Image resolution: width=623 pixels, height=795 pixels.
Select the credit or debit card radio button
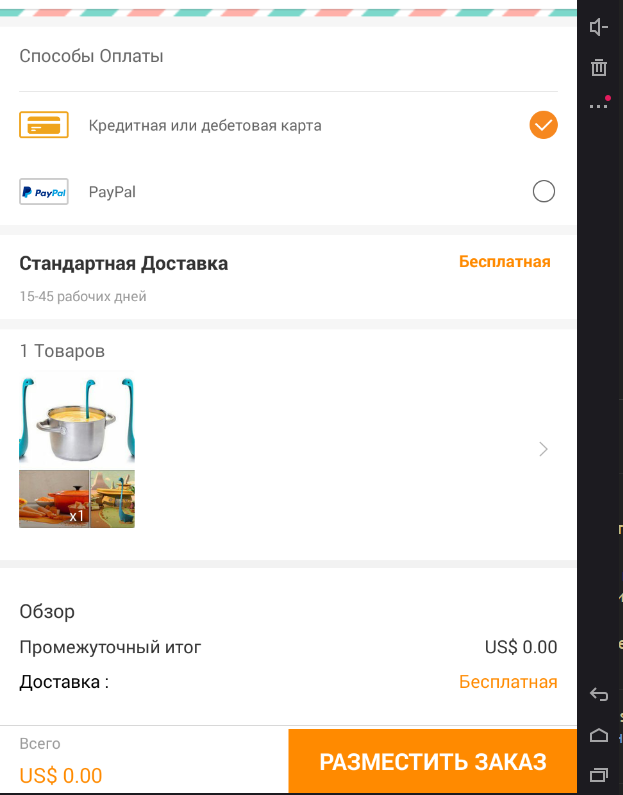[x=543, y=125]
